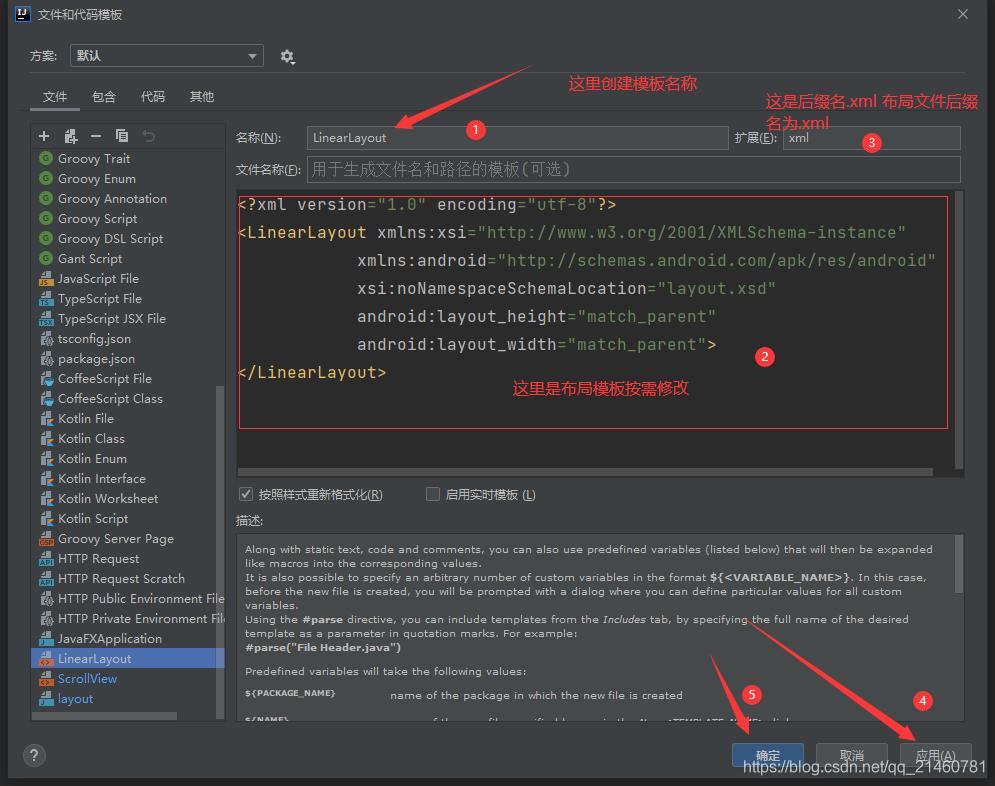
Task: Click the JavaFXApplication icon
Action: click(46, 638)
